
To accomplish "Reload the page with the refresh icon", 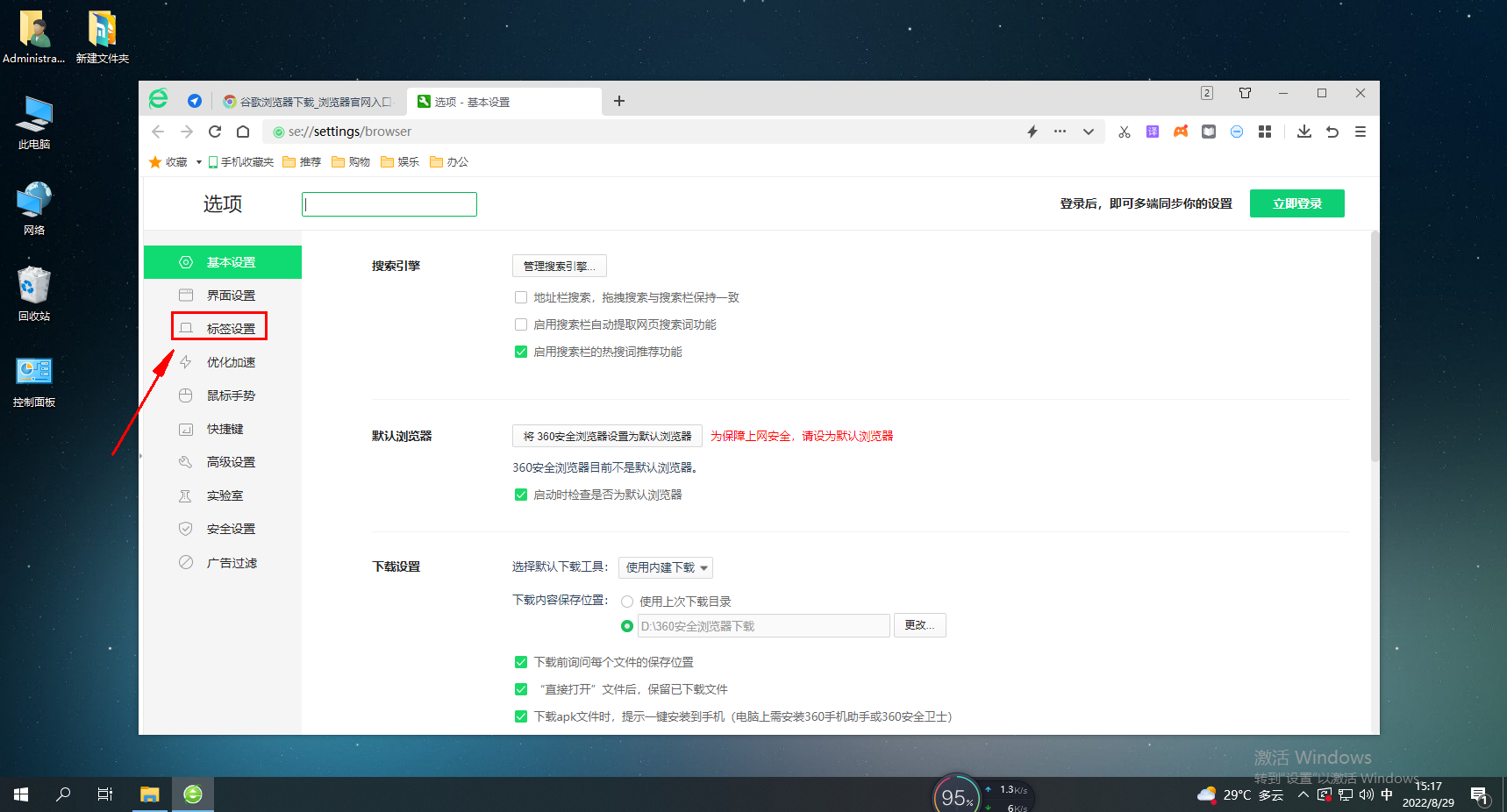I will [215, 132].
